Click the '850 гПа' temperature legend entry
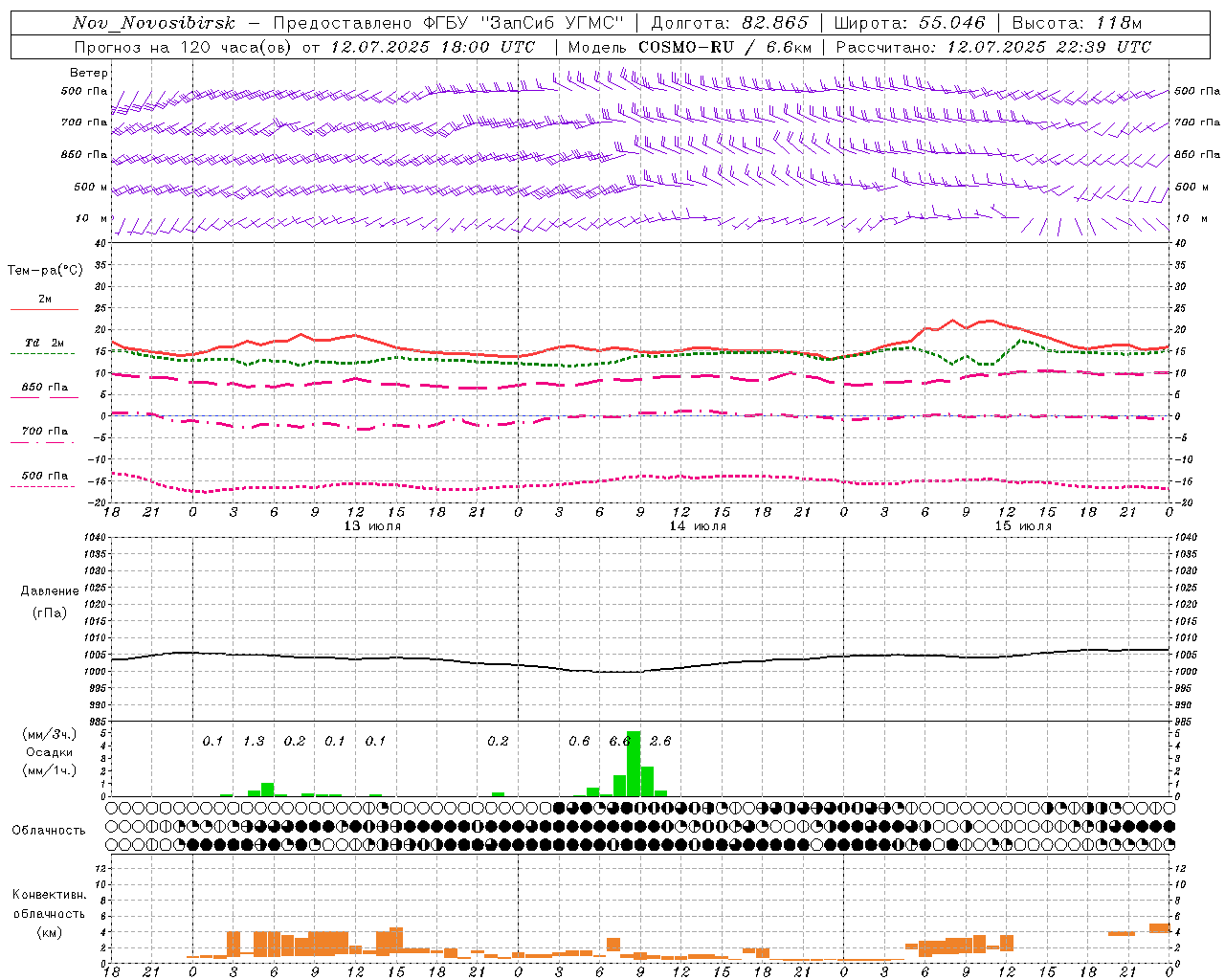This screenshot has width=1225, height=980. tap(45, 388)
